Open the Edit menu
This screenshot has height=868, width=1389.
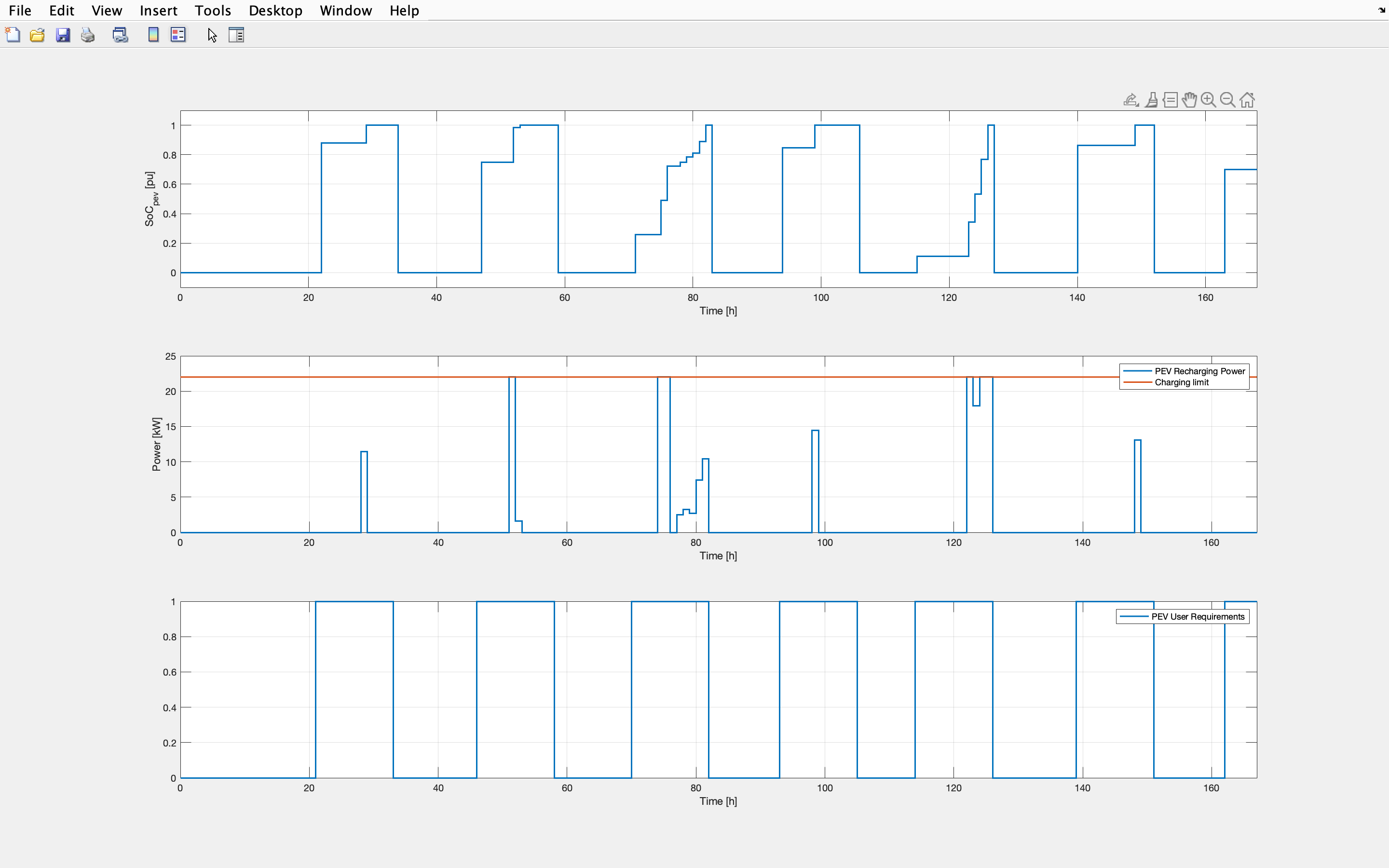pos(61,10)
